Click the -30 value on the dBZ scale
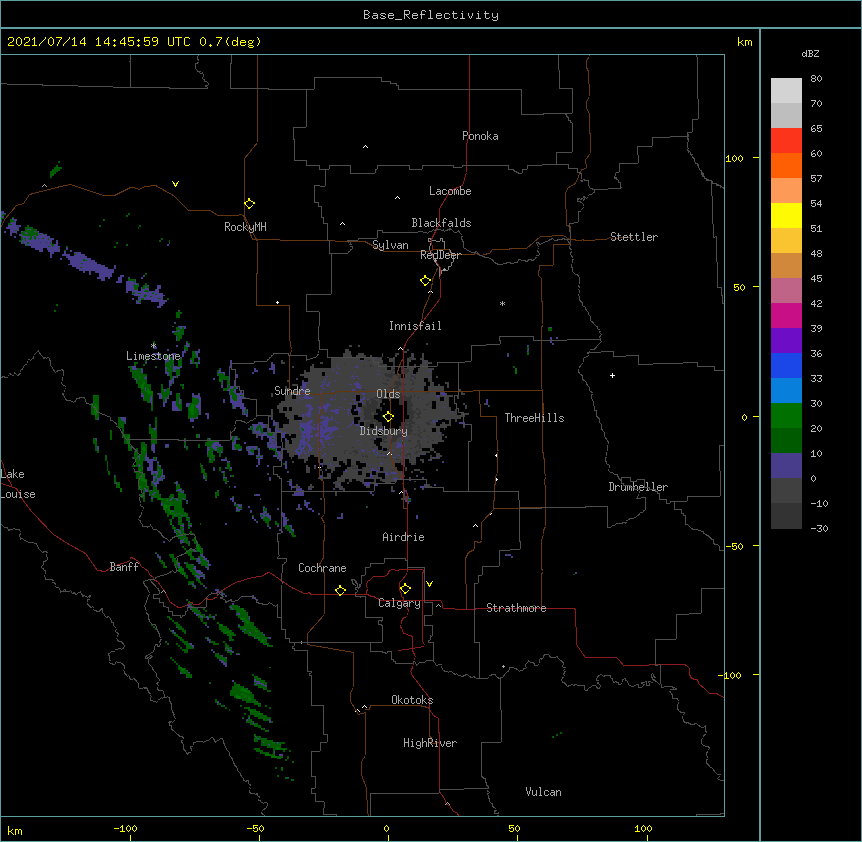 [819, 528]
